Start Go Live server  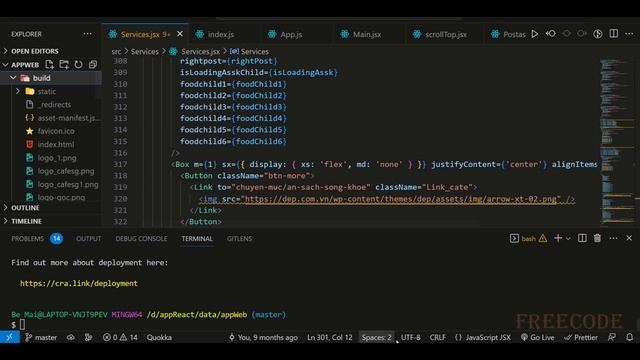pos(538,337)
